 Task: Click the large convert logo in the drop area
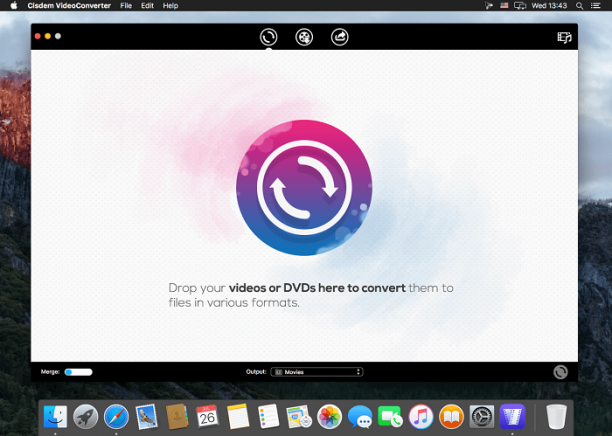(x=304, y=187)
